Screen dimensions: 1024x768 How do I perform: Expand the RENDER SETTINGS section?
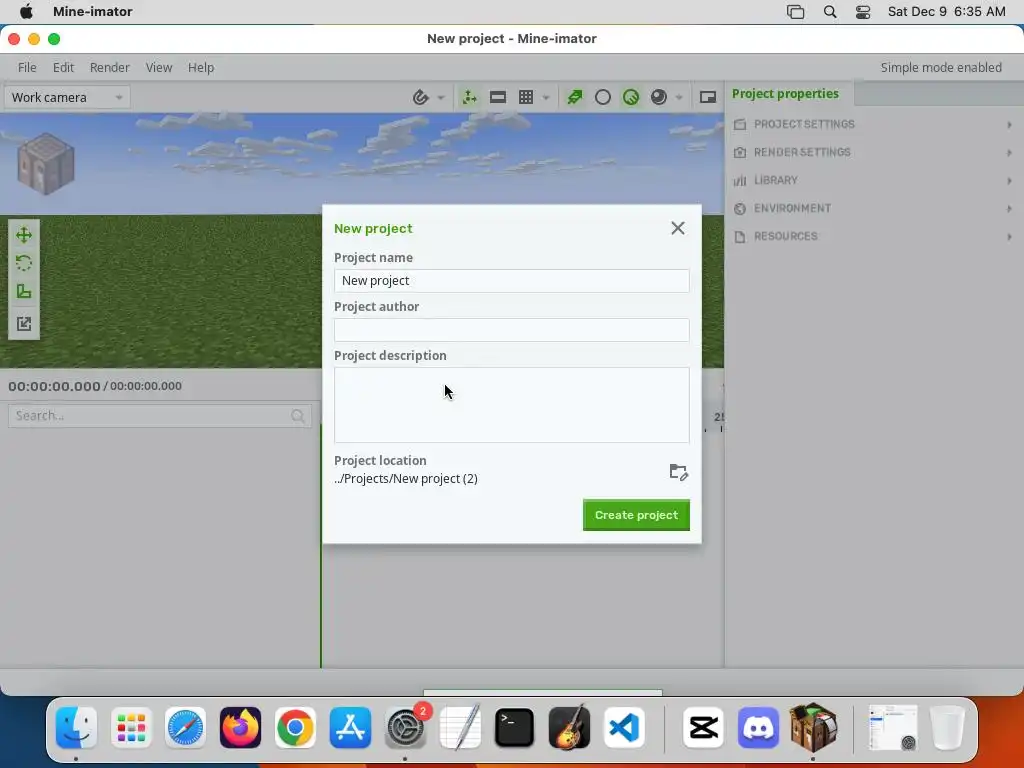(874, 152)
